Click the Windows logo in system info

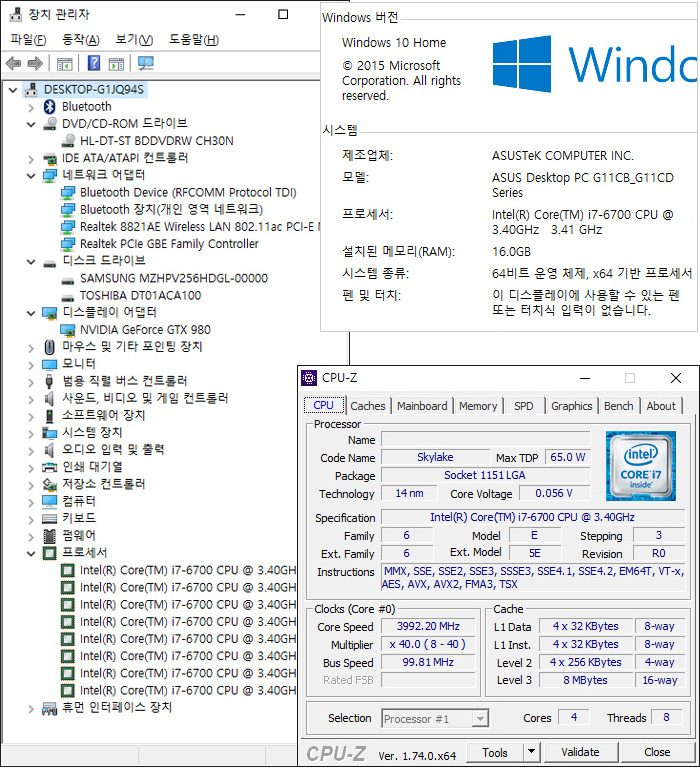coord(521,64)
